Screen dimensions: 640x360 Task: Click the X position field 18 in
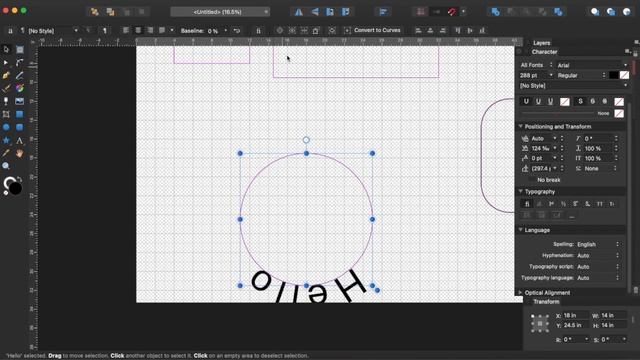(575, 316)
